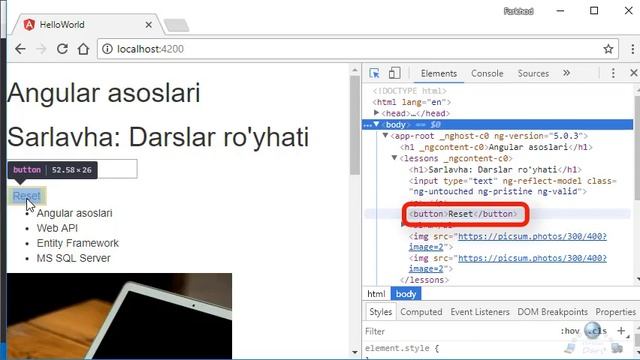Click the Reset button on the page
The width and height of the screenshot is (640, 360).
coord(27,196)
